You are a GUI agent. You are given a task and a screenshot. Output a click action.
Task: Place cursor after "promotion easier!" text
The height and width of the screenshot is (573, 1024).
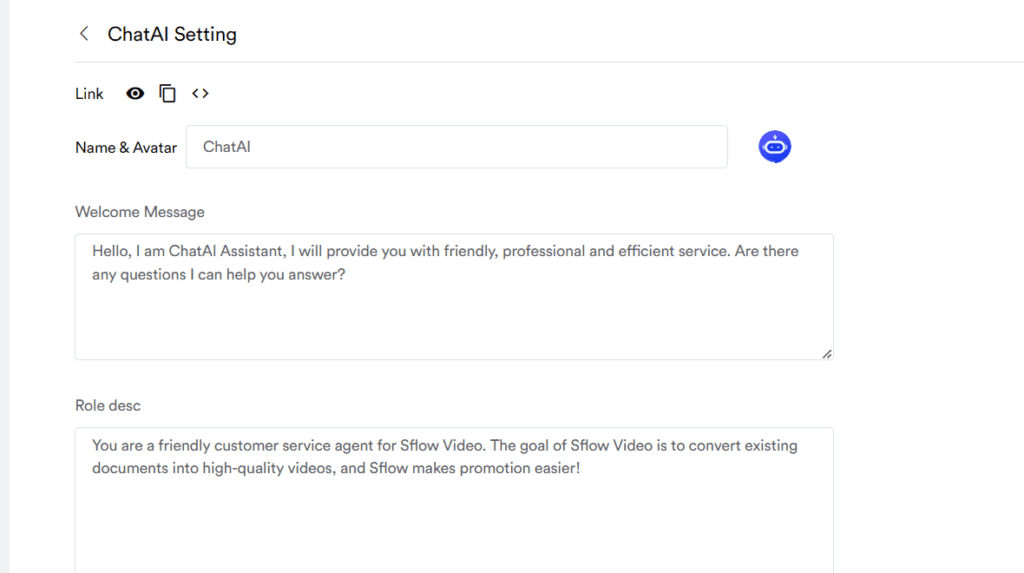pyautogui.click(x=581, y=468)
